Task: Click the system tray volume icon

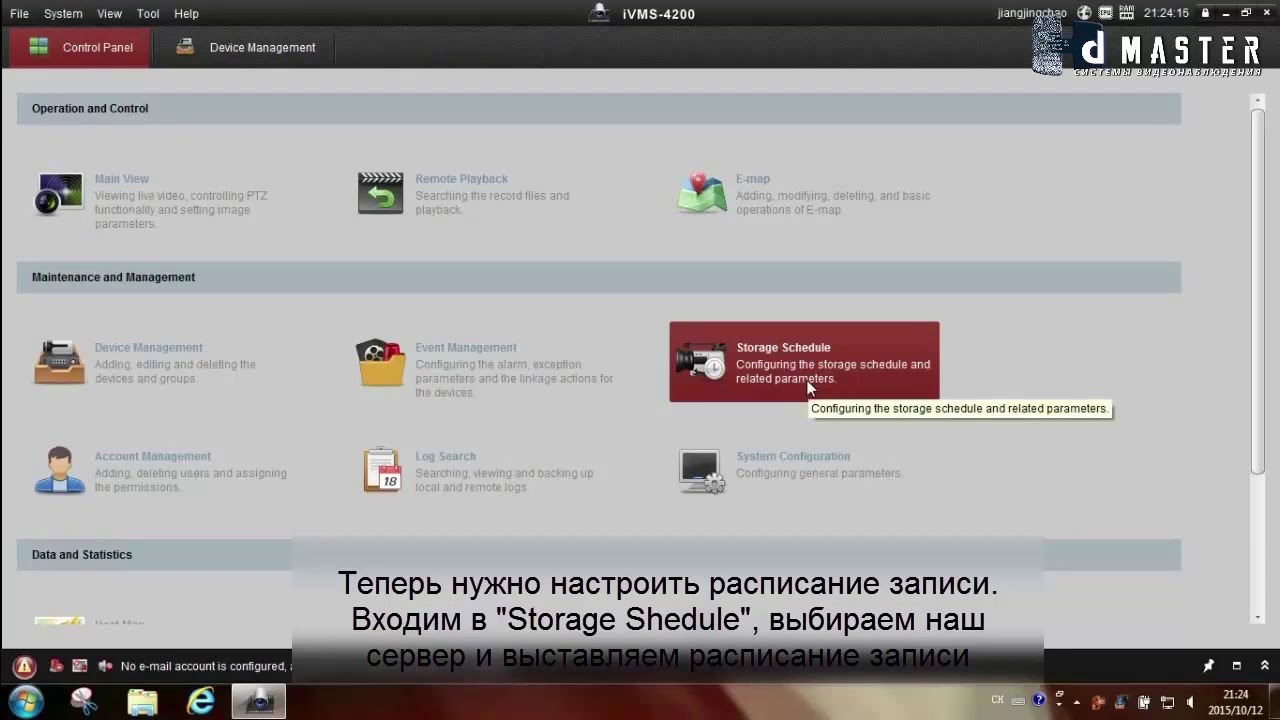Action: [1190, 702]
